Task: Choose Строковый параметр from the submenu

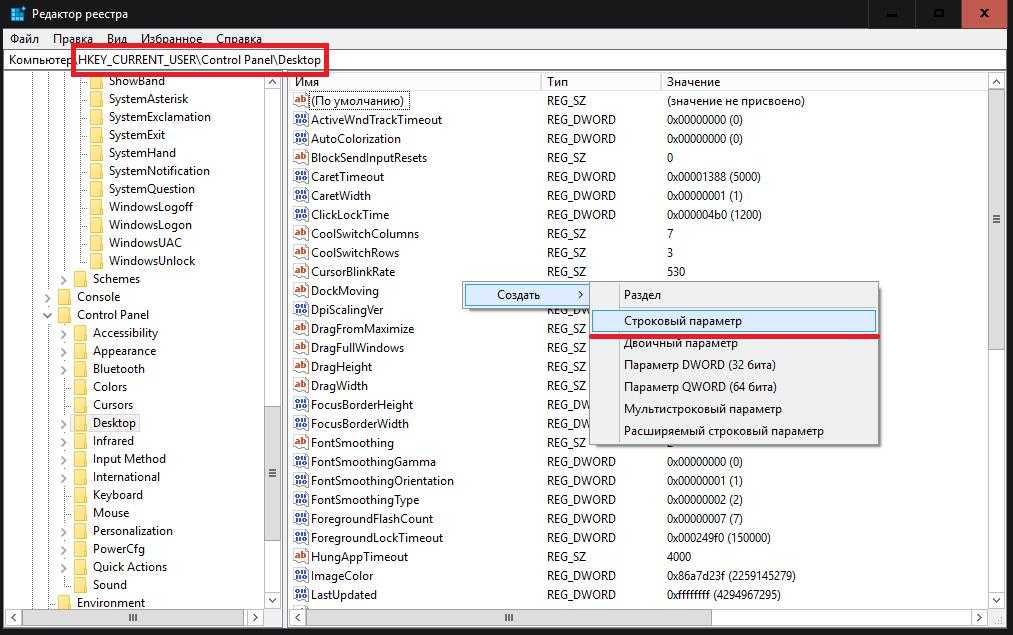Action: click(x=733, y=321)
